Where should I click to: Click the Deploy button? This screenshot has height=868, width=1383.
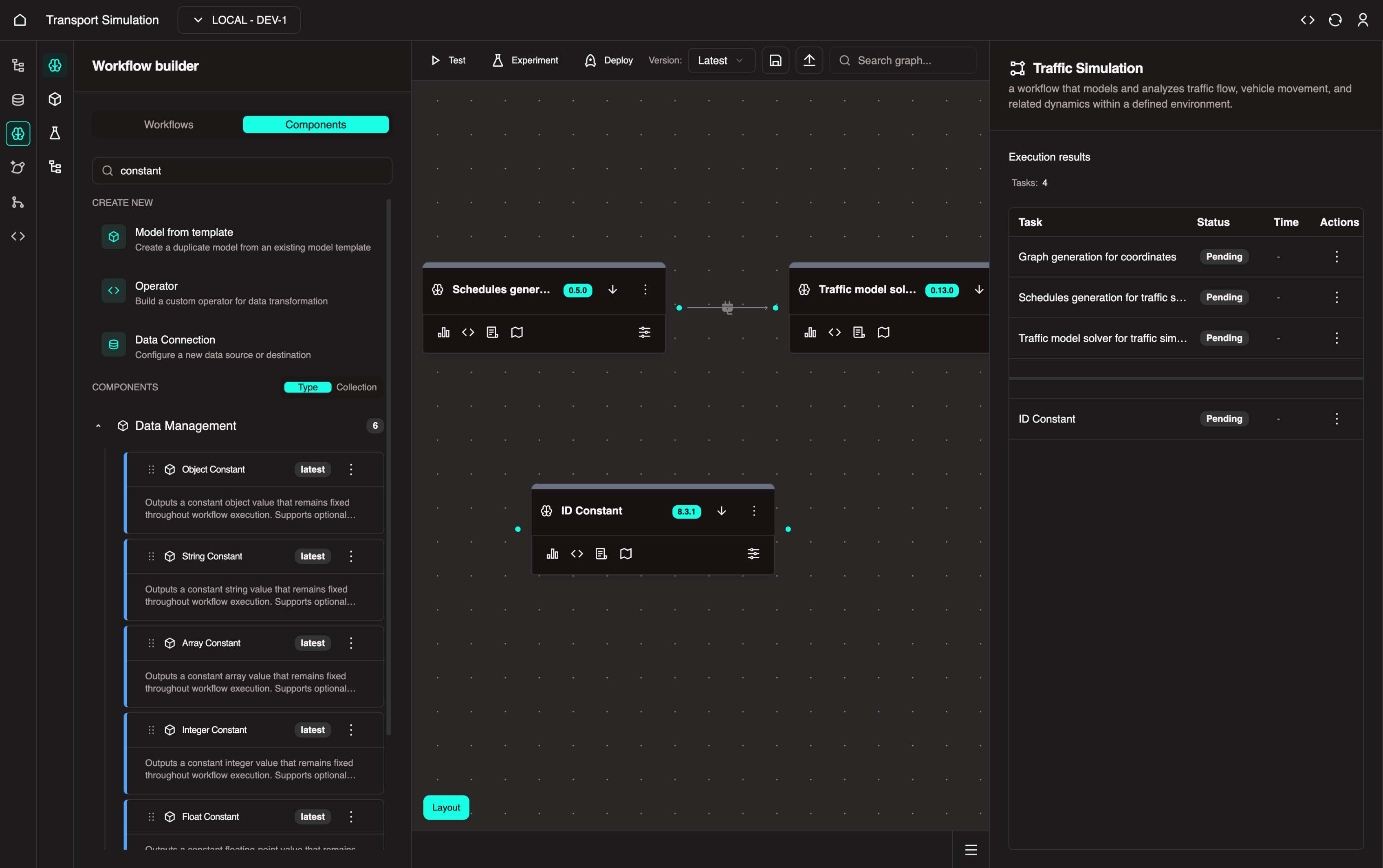point(609,60)
